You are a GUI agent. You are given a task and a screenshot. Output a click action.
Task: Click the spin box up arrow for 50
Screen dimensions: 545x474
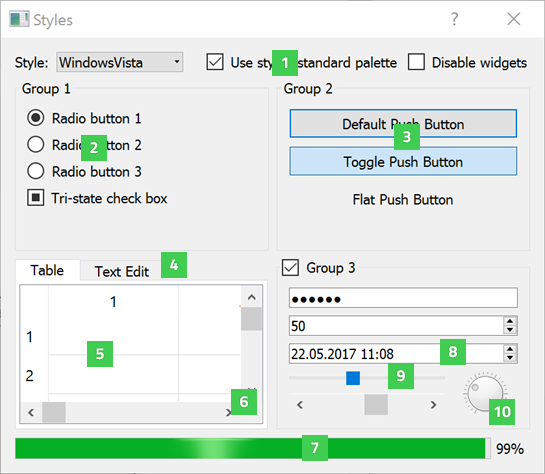coord(510,322)
